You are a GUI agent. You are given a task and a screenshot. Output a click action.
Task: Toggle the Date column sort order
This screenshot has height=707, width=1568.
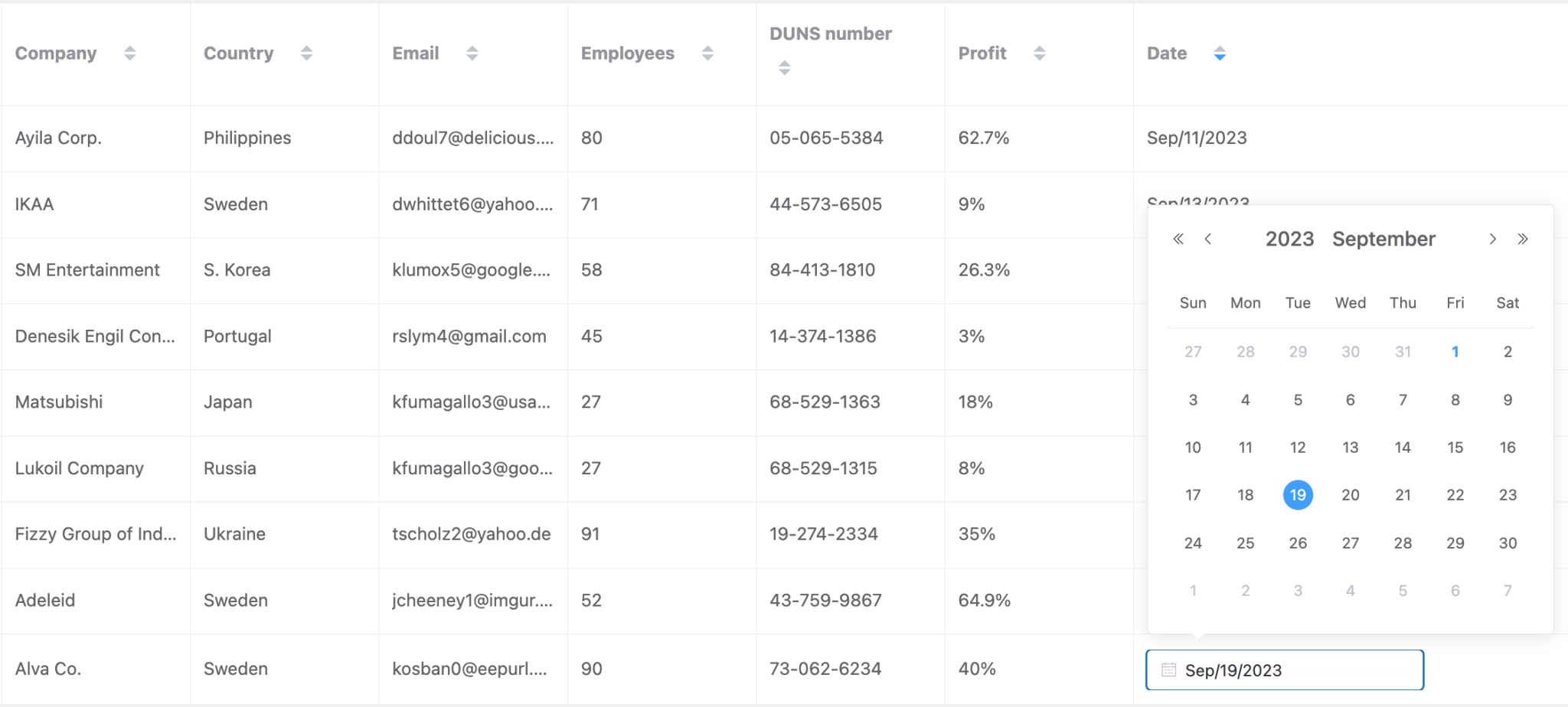[x=1220, y=53]
